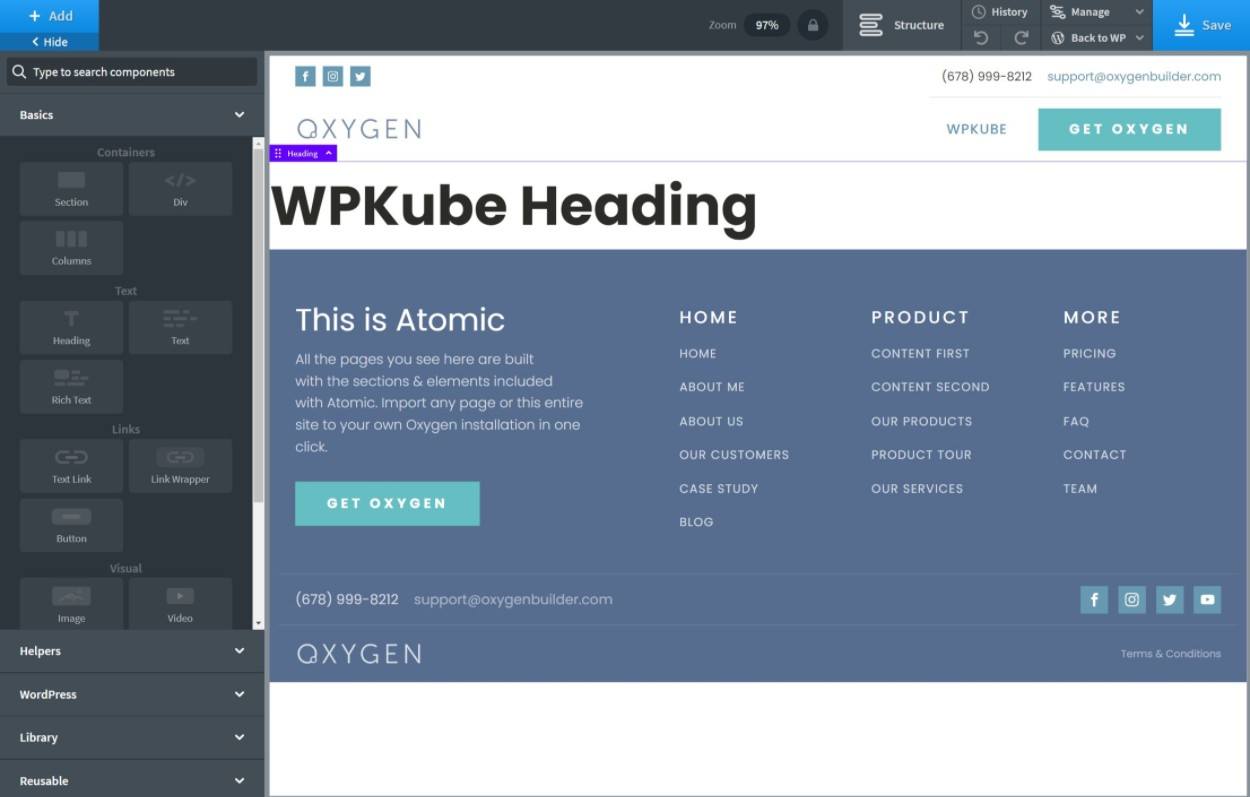Click the header support email link

(1134, 76)
